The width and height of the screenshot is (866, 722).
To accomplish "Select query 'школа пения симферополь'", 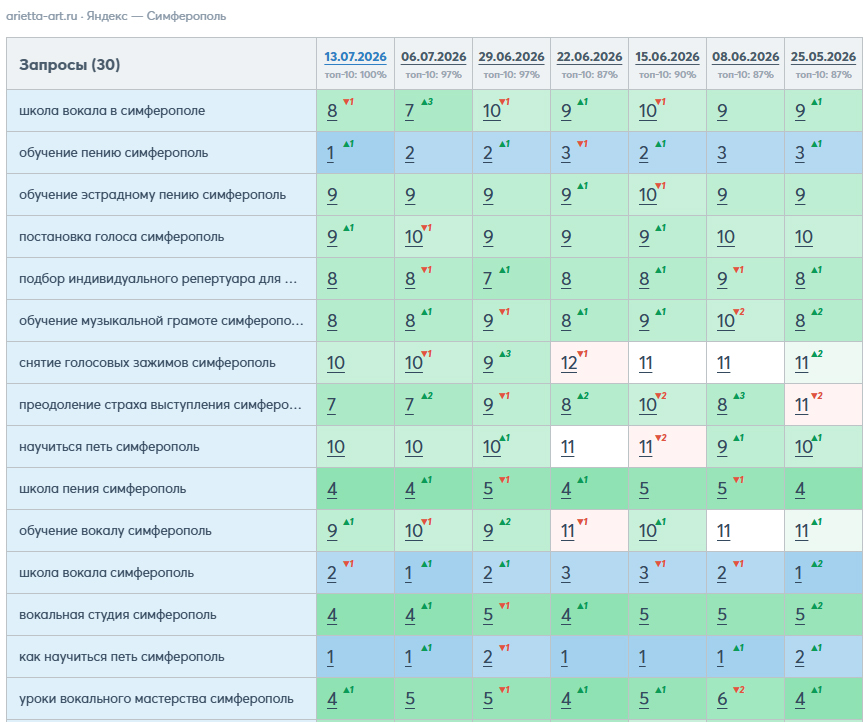I will click(x=103, y=488).
